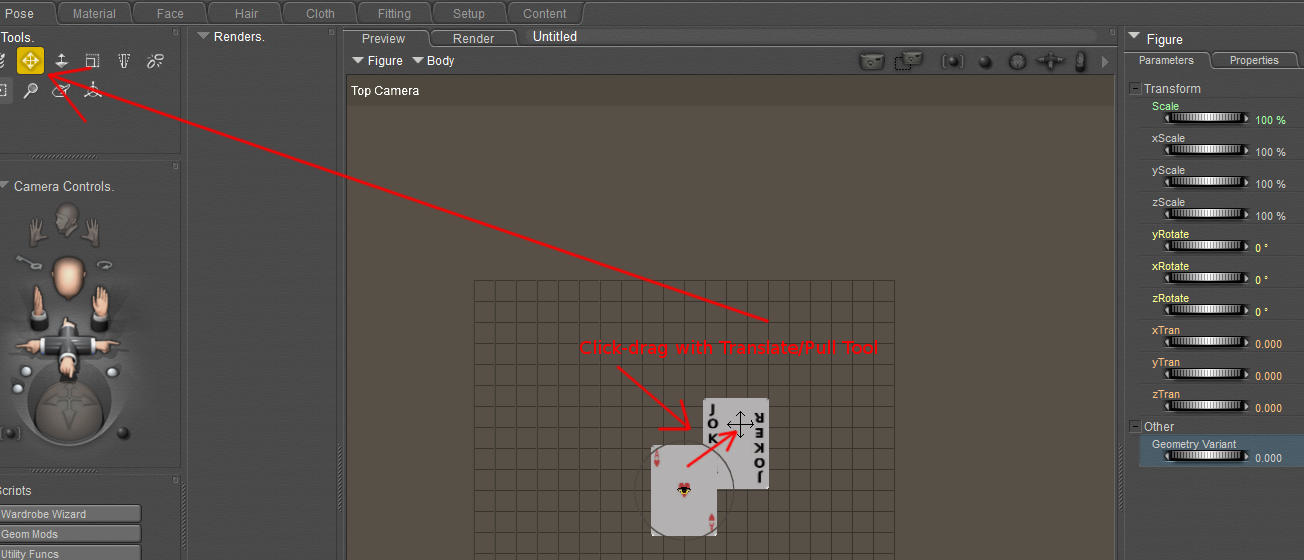Click the move X and Y hand
Viewport: 1304px width, 560px height.
(x=100, y=308)
